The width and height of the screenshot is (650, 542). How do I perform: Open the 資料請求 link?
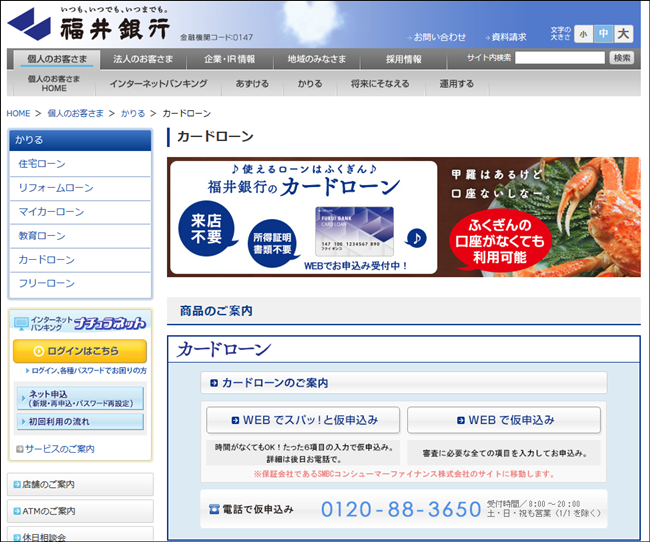505,37
